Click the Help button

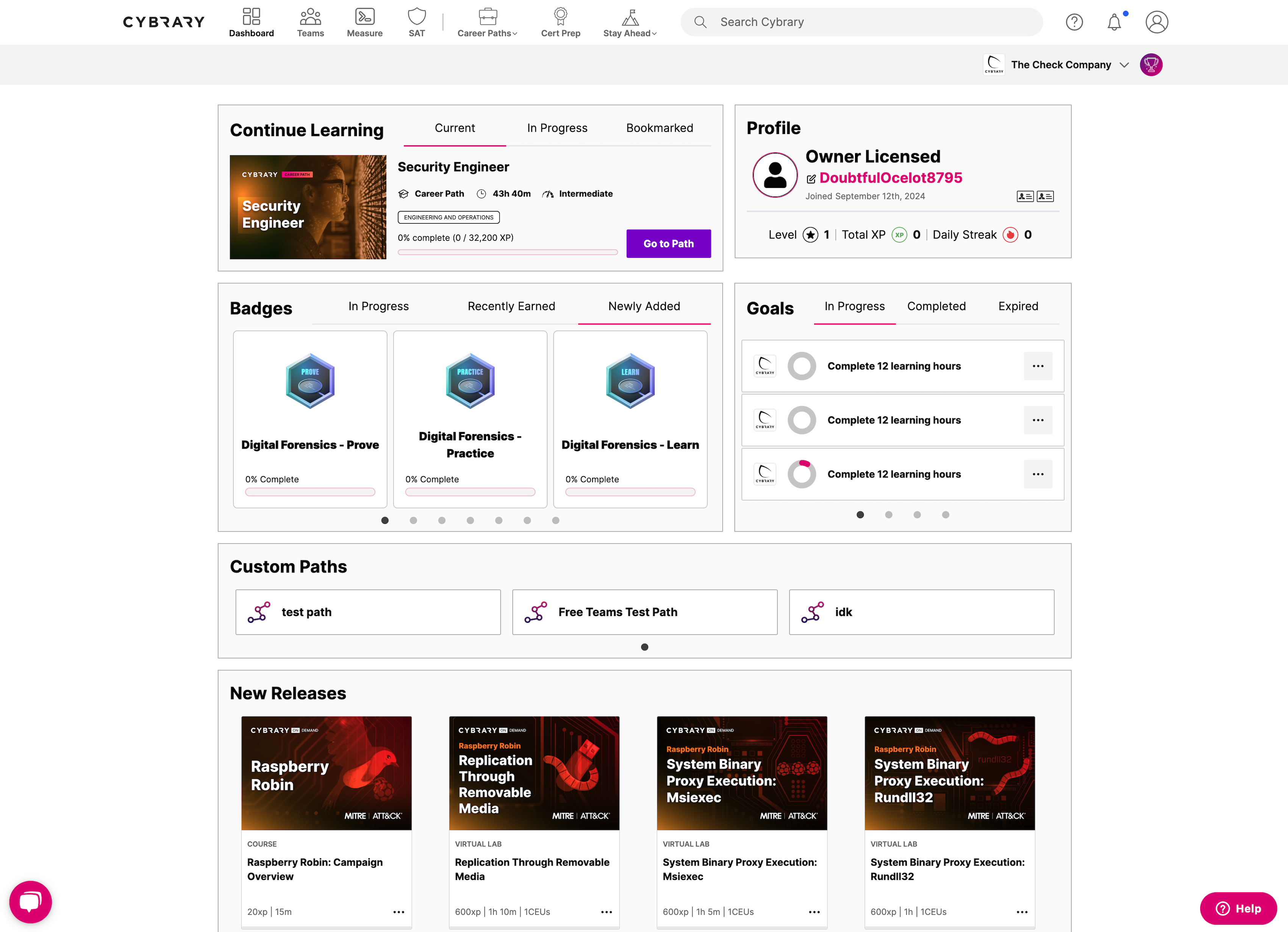point(1238,909)
